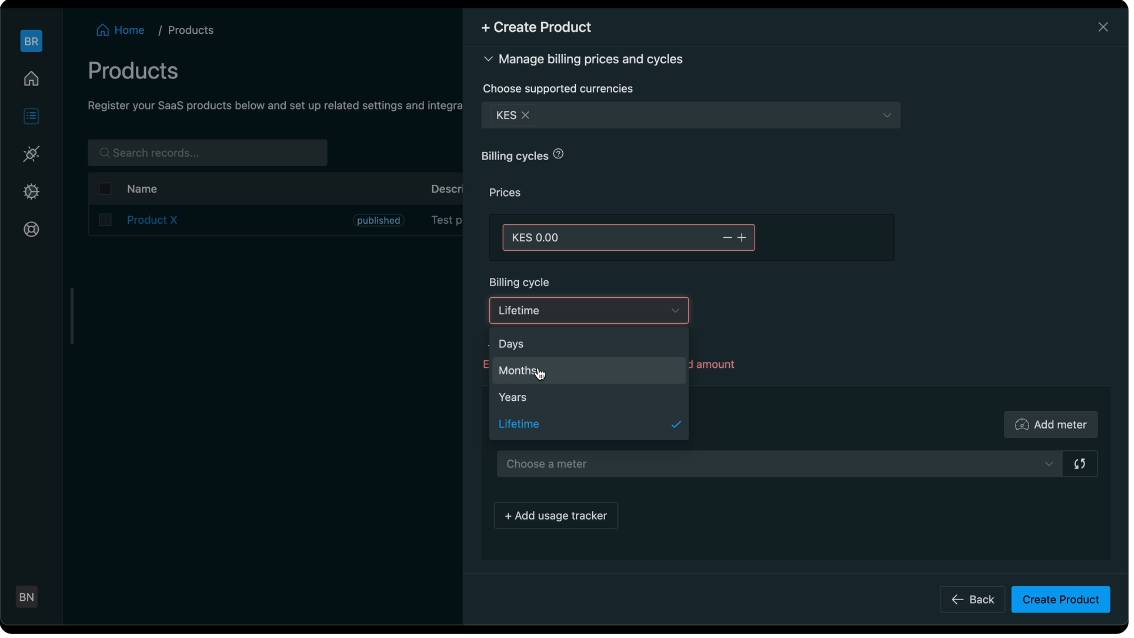Check the Product X row checkbox

coord(105,220)
